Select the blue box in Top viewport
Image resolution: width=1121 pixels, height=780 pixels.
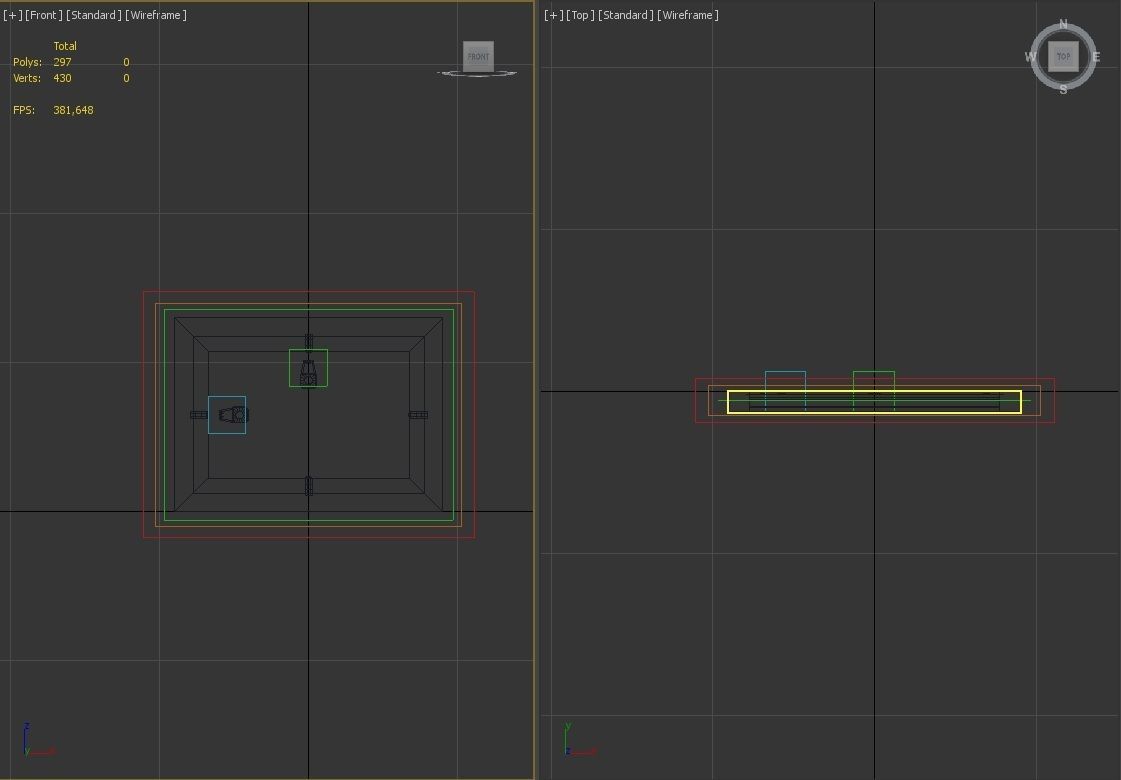(785, 390)
